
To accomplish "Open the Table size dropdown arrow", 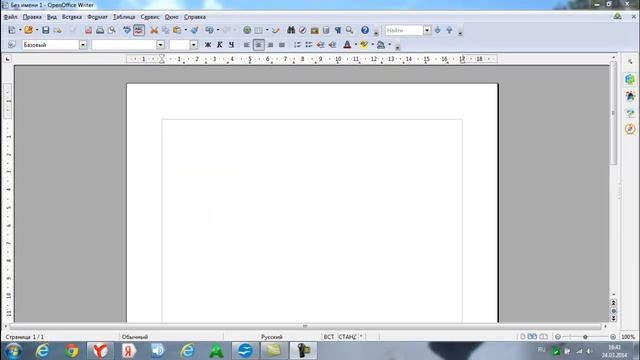I will point(267,30).
